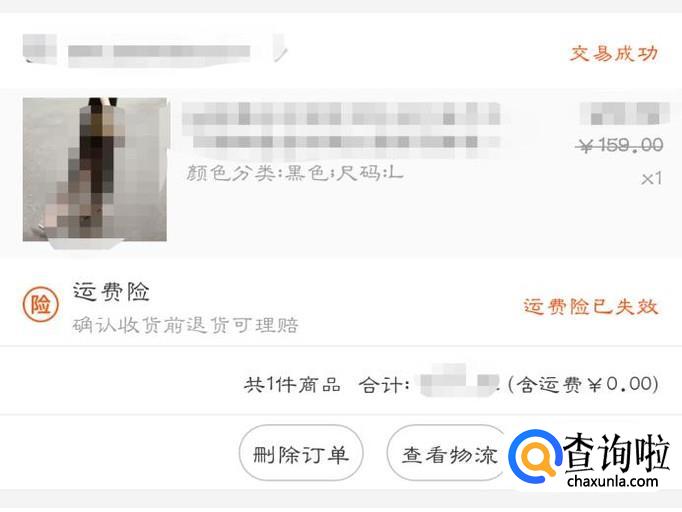The image size is (682, 512).
Task: Click the struck-through ¥159.00 price
Action: click(x=619, y=145)
